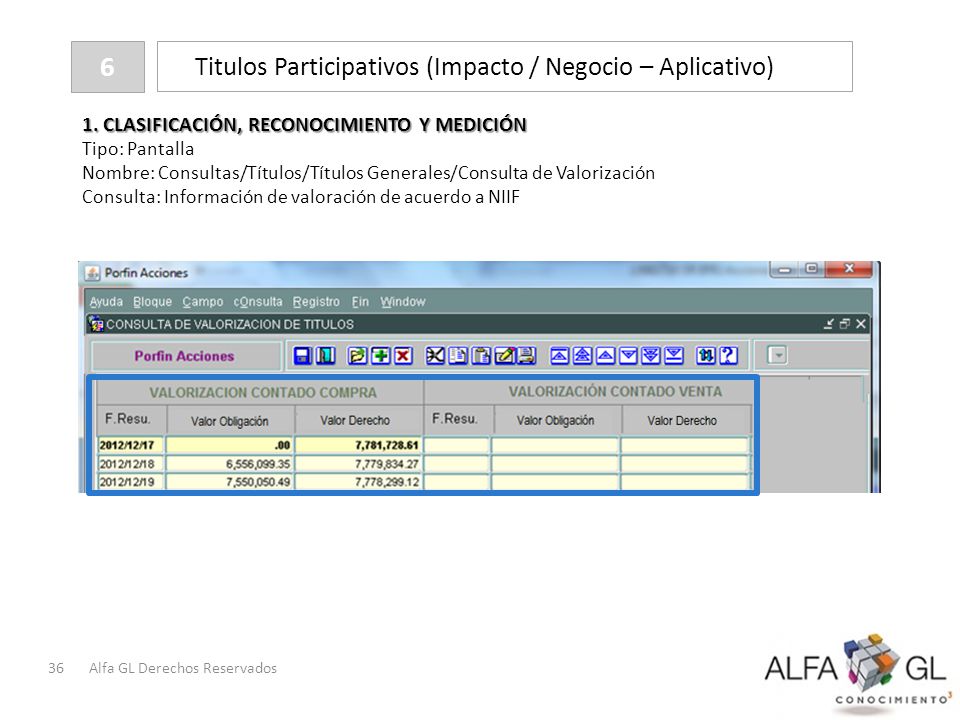Jump to first record arrow icon
960x720 pixels.
[560, 356]
